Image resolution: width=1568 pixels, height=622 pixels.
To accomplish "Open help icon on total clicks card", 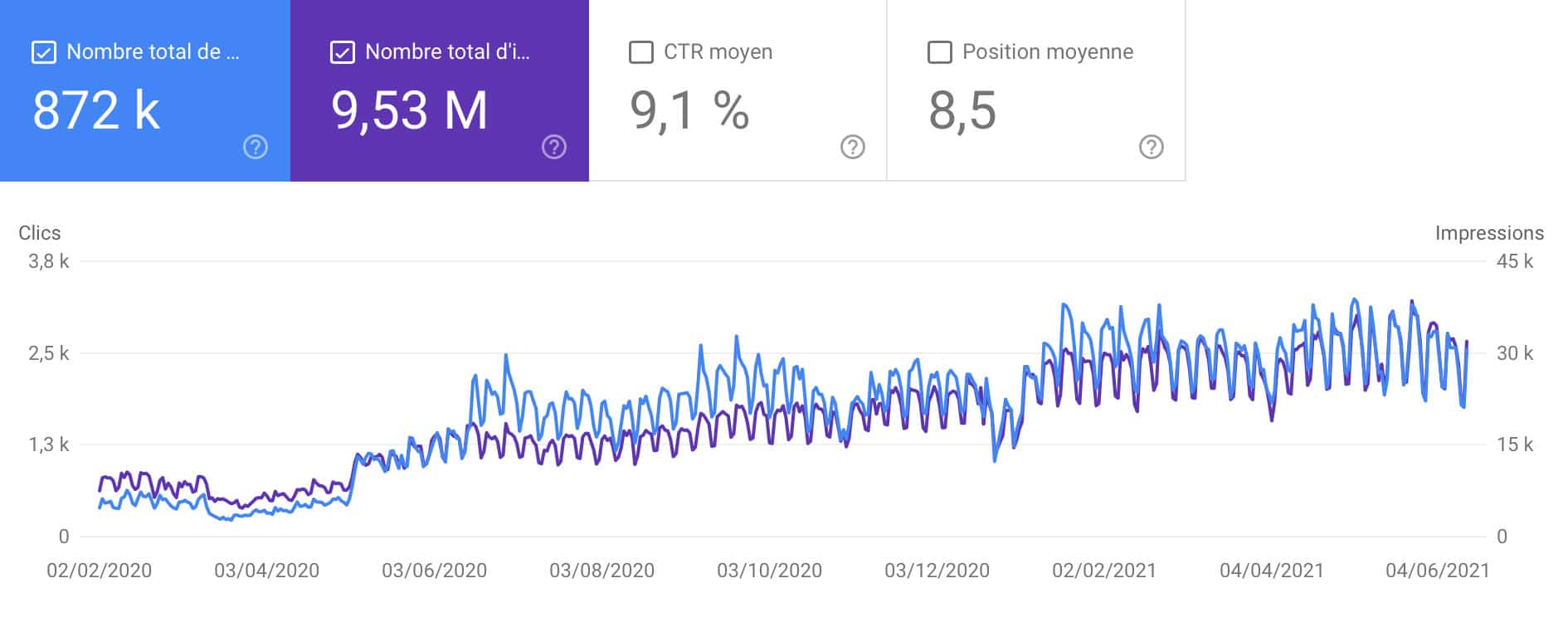I will [x=256, y=148].
